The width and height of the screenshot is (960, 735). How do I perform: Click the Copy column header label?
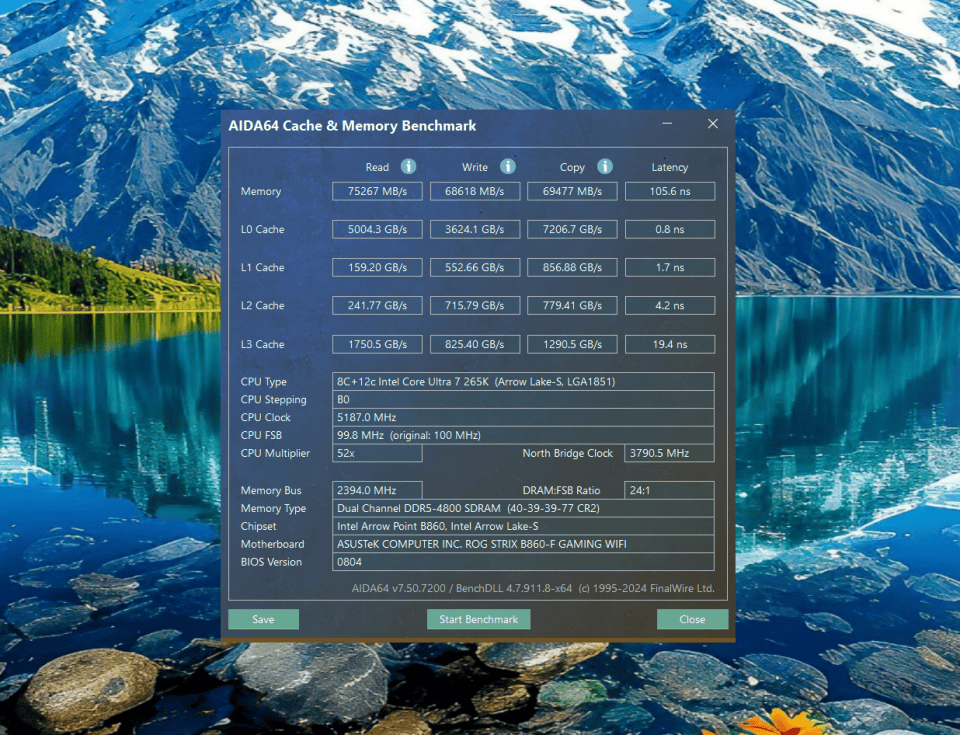[572, 167]
